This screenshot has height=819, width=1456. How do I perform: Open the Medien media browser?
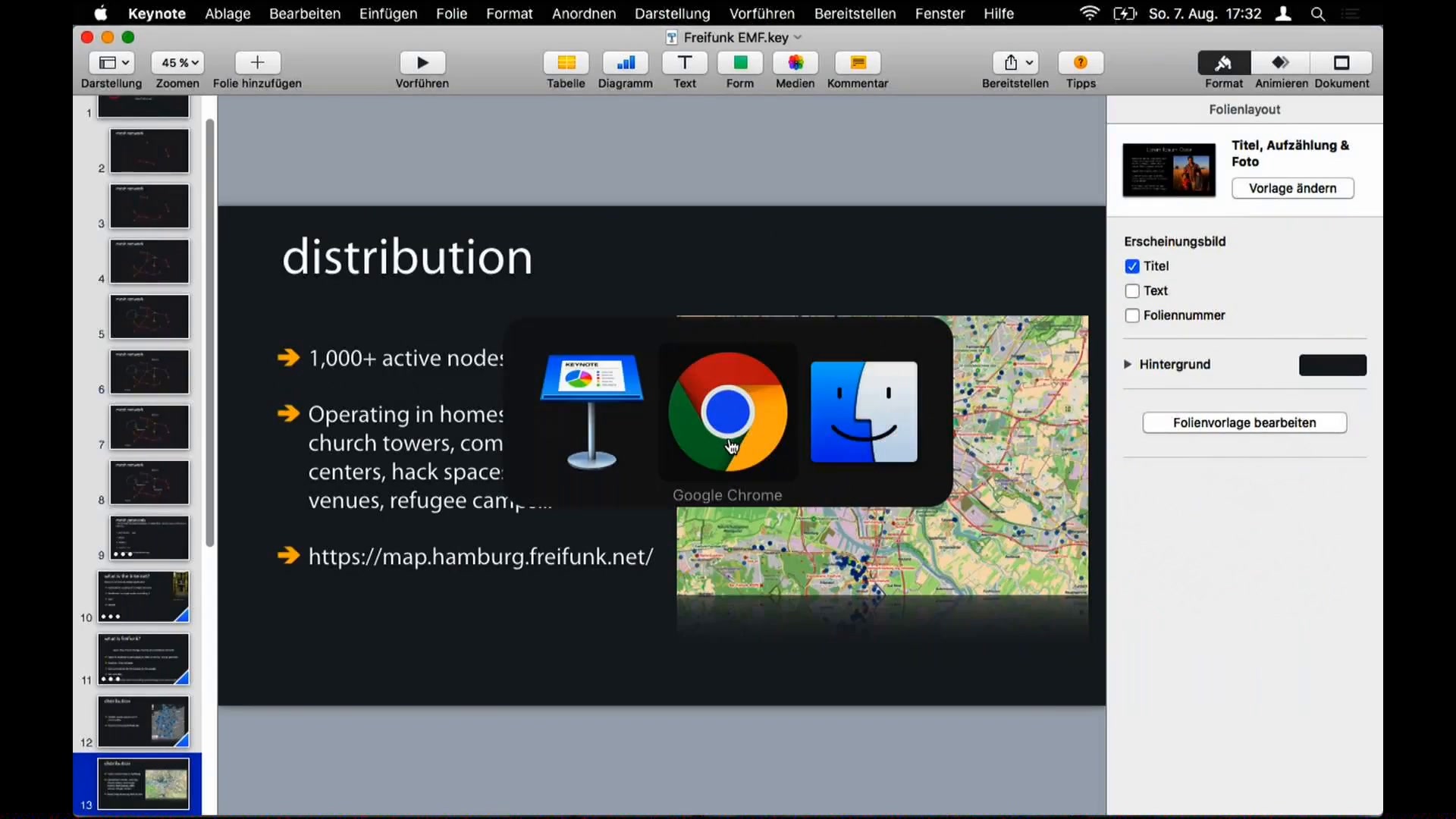(795, 62)
